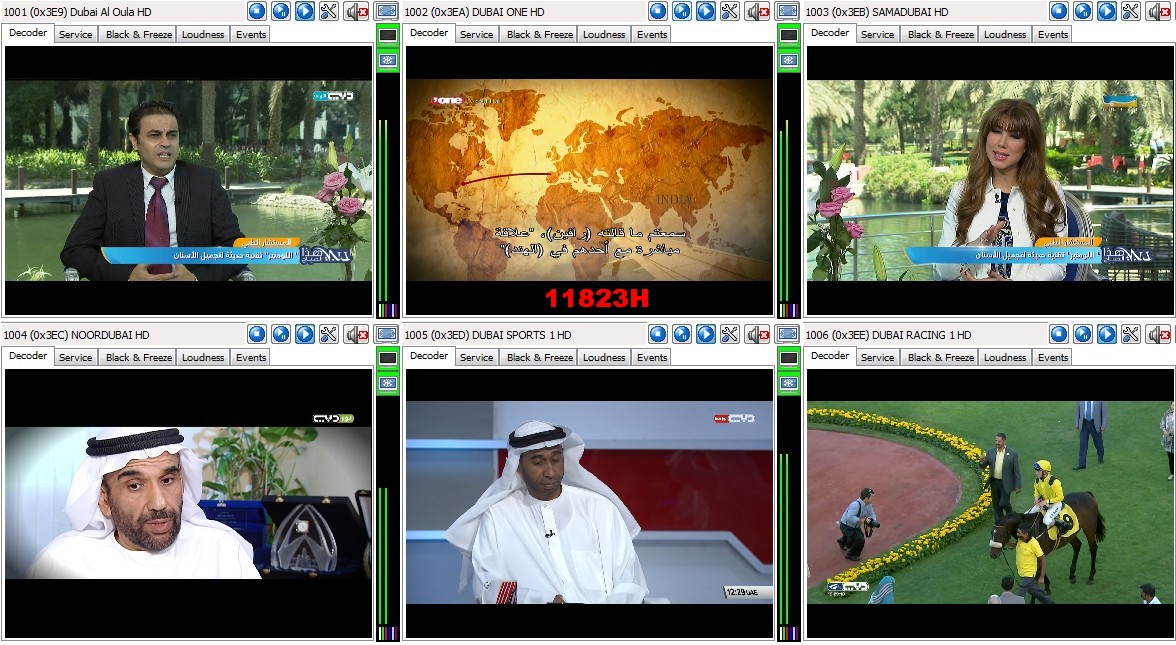Start playback for DUBAI SPORTS 1 HD
The width and height of the screenshot is (1176, 645).
[706, 334]
